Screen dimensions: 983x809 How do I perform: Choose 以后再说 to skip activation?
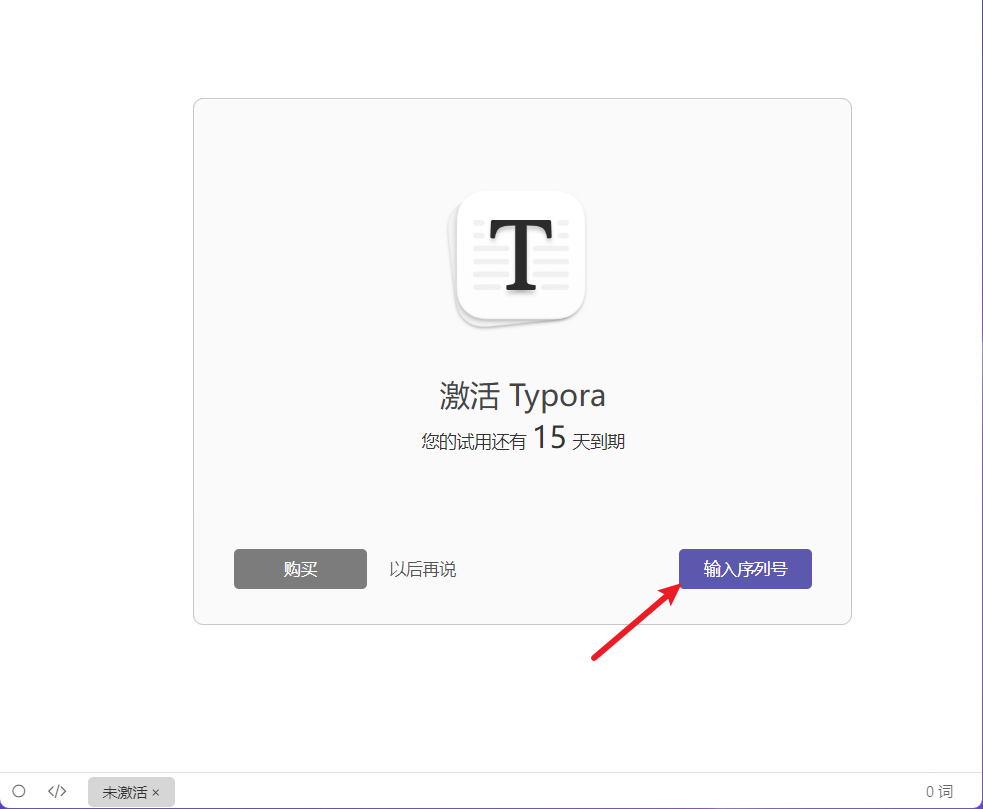422,569
